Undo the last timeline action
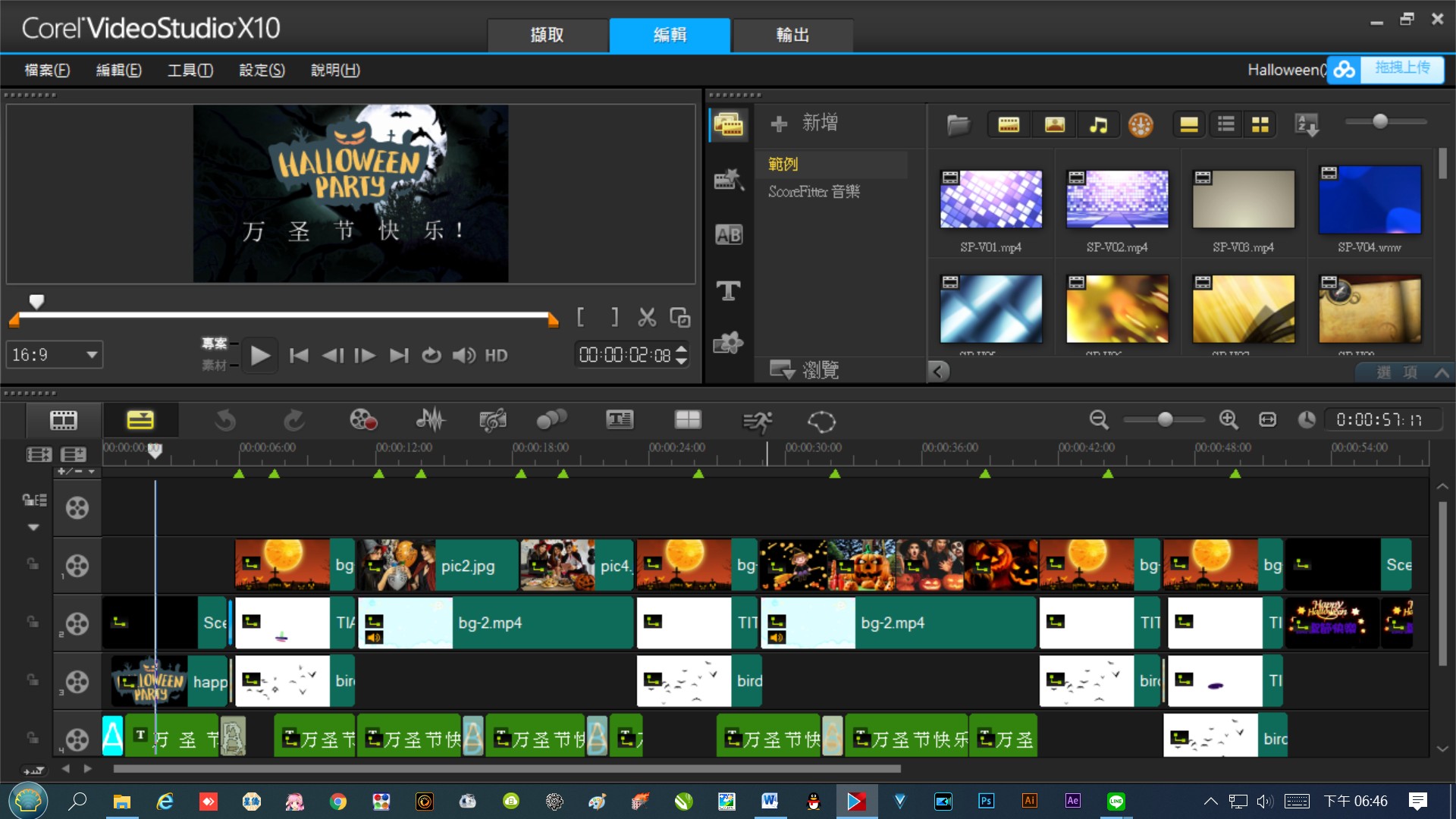Image resolution: width=1456 pixels, height=819 pixels. point(225,420)
